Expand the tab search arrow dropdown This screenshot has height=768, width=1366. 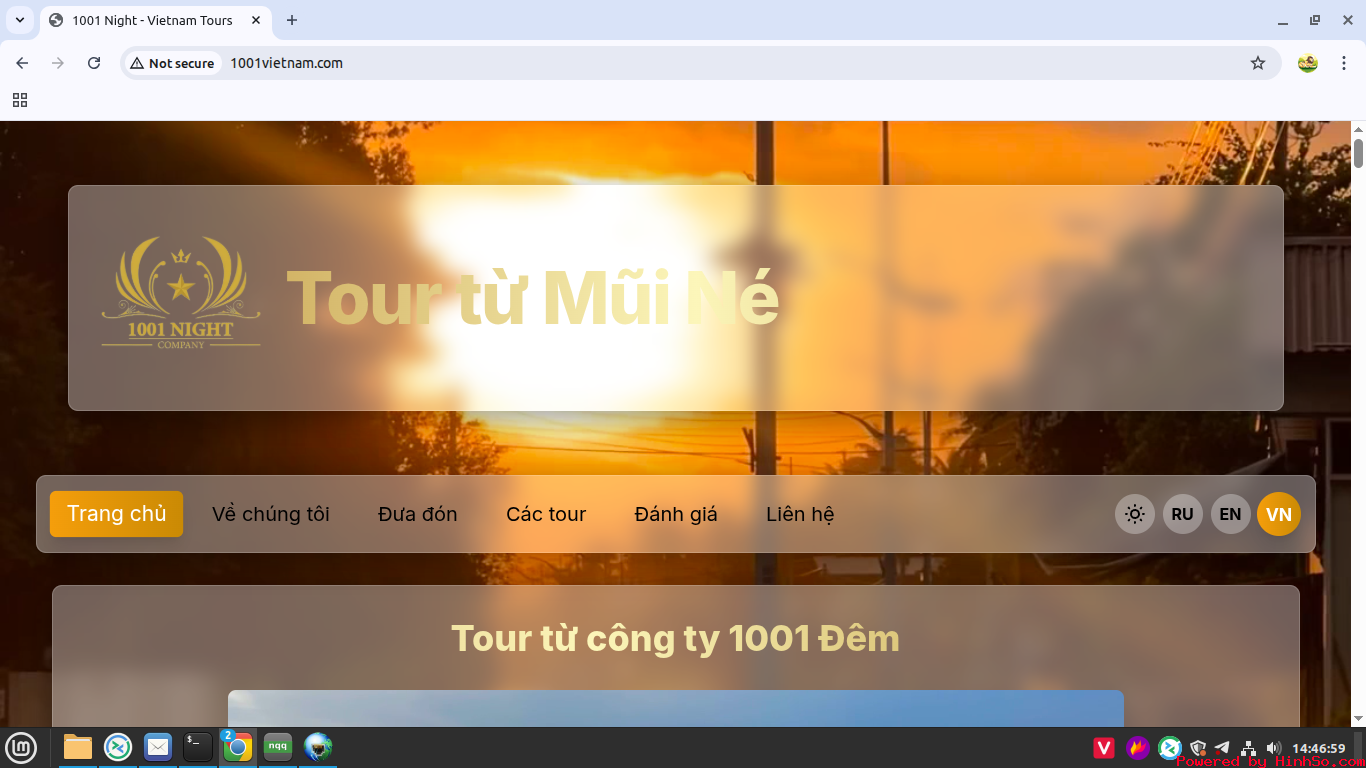pyautogui.click(x=19, y=20)
